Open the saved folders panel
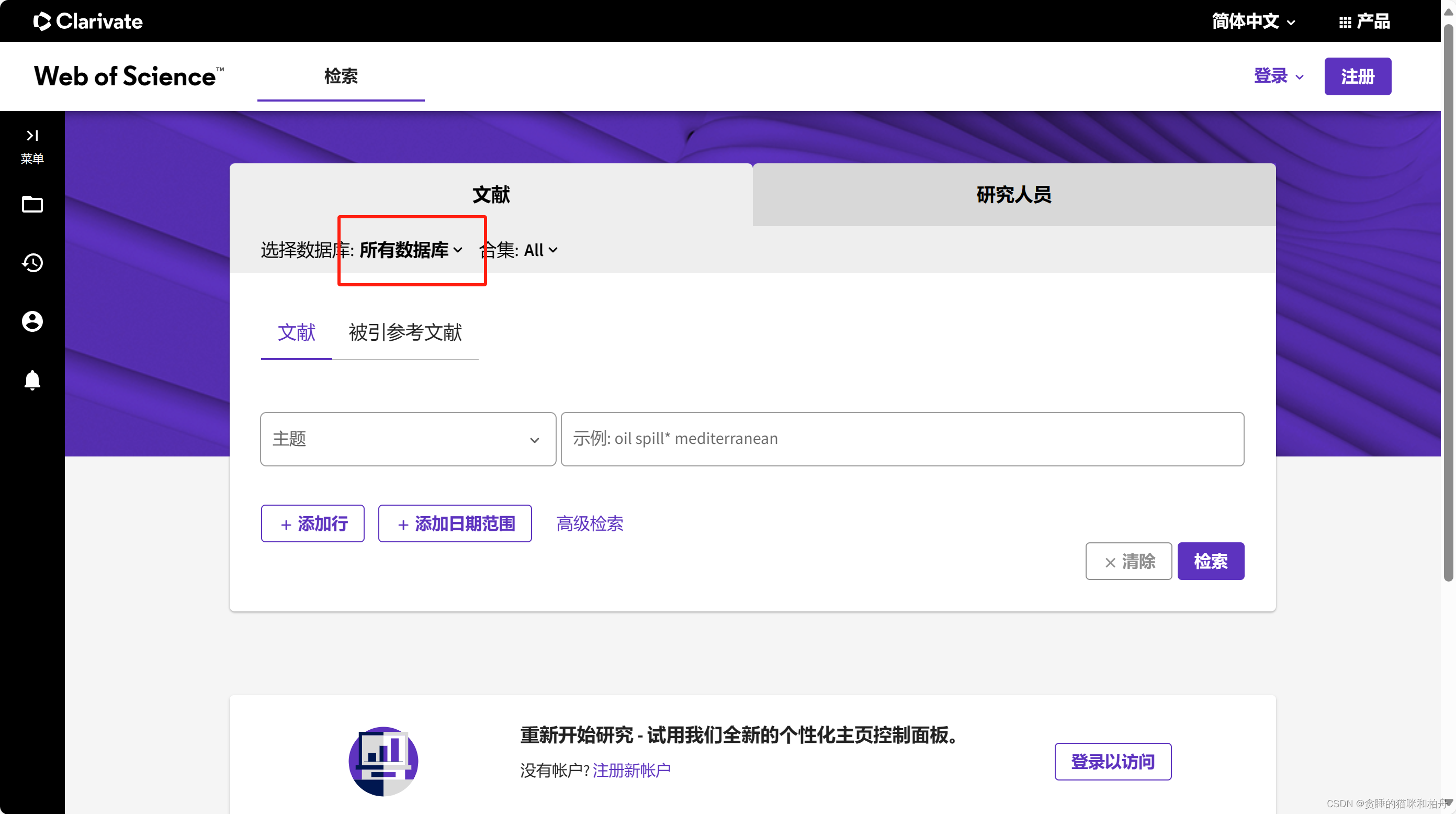Image resolution: width=1456 pixels, height=814 pixels. [32, 205]
